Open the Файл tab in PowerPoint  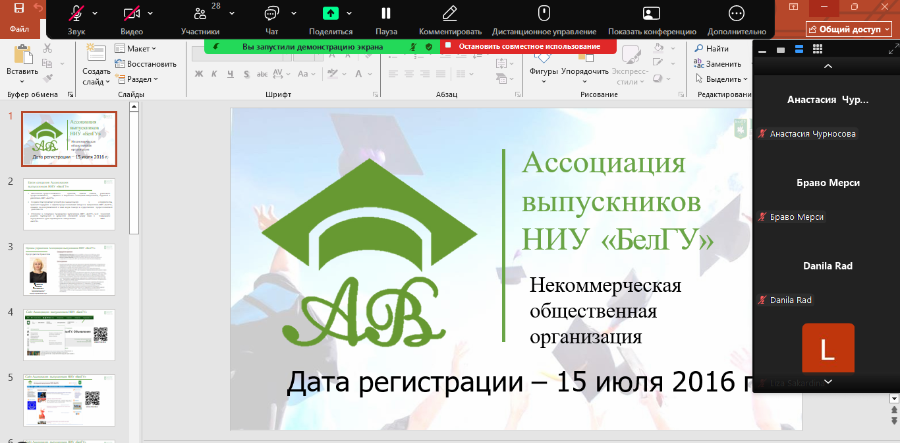click(x=20, y=28)
